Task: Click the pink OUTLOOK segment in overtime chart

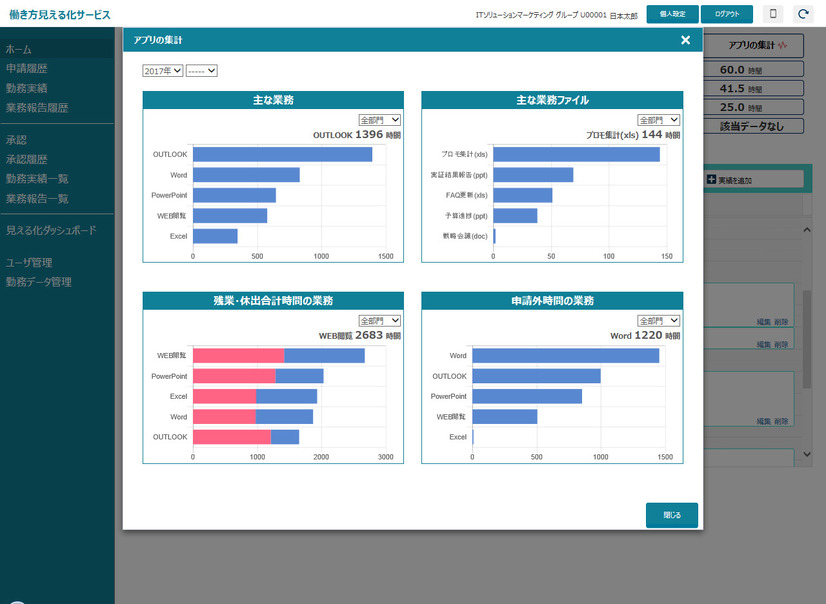Action: pos(232,437)
